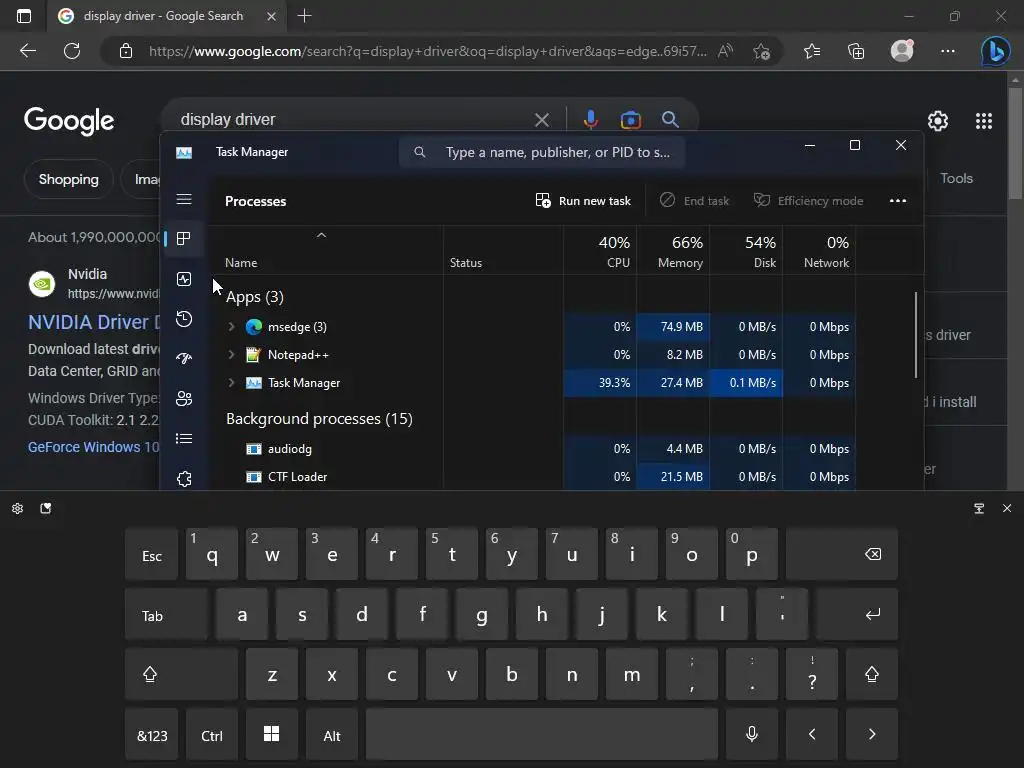The width and height of the screenshot is (1024, 768).
Task: Expand Task Manager process row
Action: (x=231, y=383)
